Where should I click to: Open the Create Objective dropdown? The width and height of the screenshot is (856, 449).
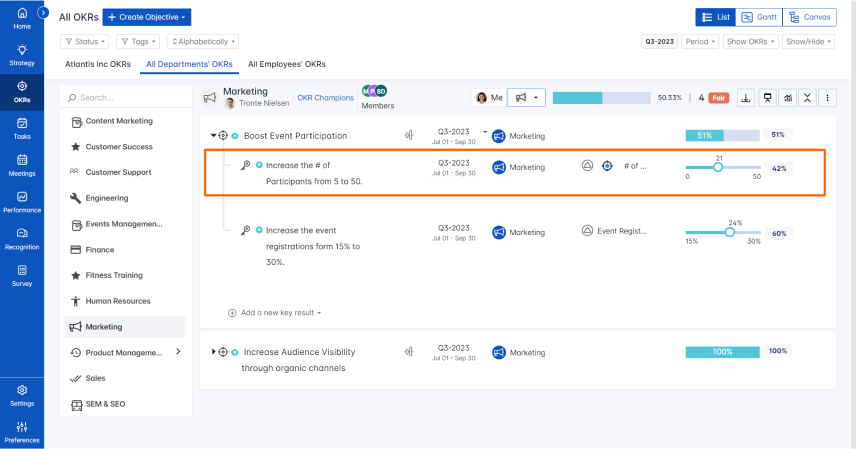(147, 17)
